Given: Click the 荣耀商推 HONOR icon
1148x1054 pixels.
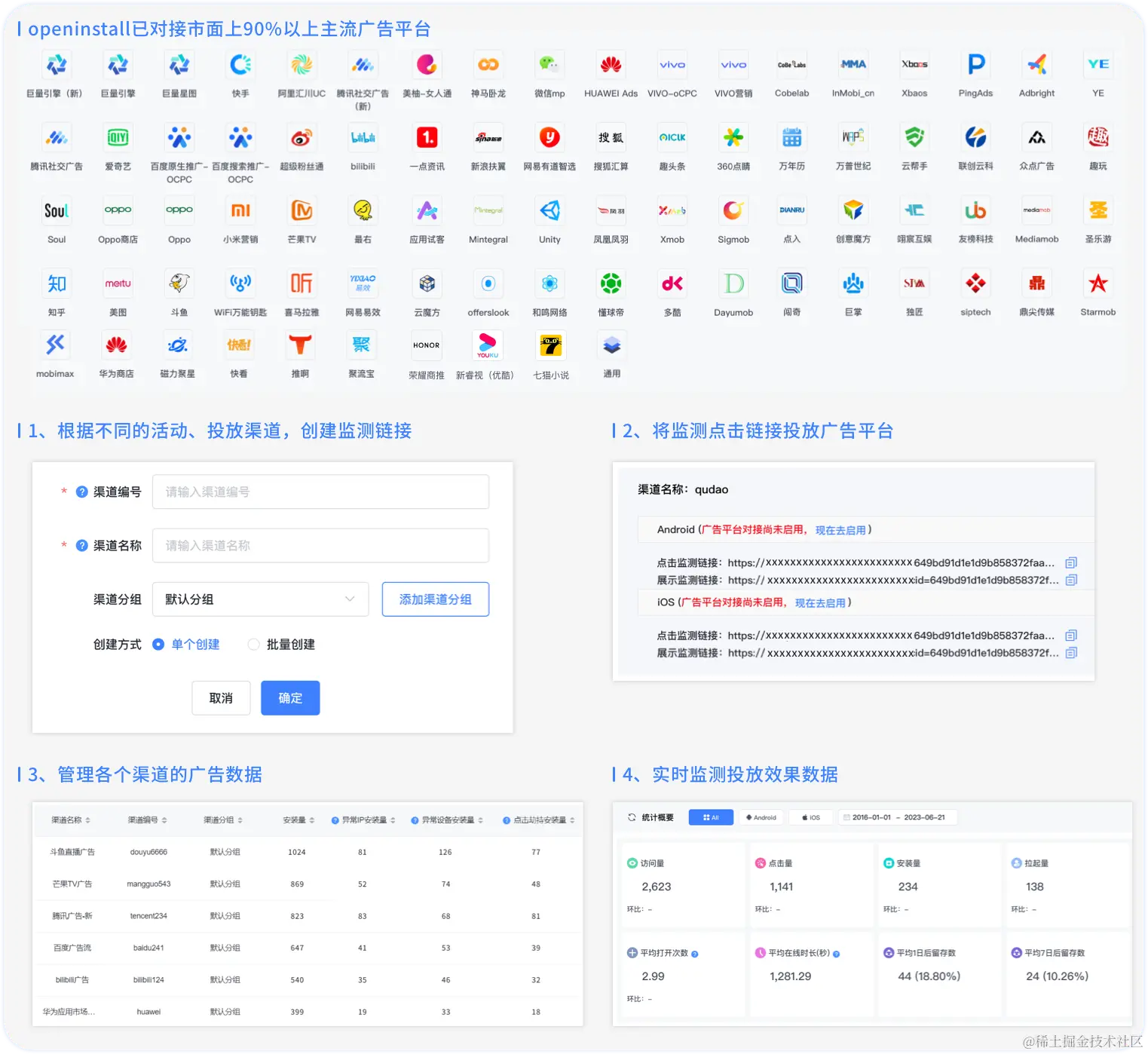Looking at the screenshot, I should tap(427, 345).
